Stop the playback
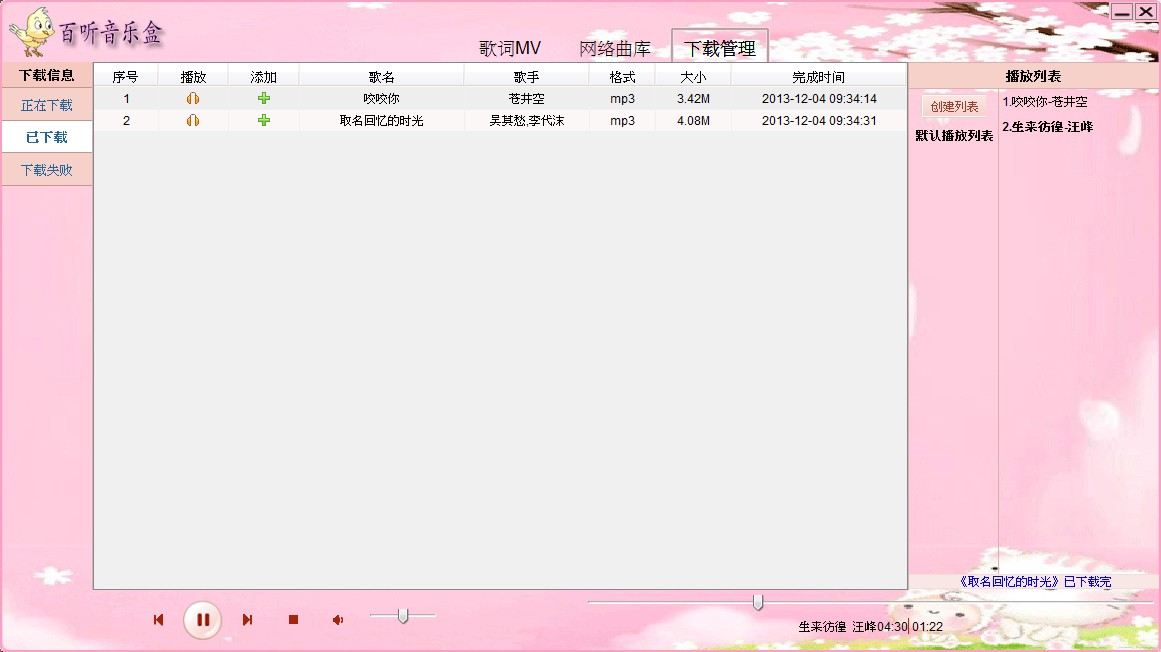1161x652 pixels. click(x=293, y=619)
